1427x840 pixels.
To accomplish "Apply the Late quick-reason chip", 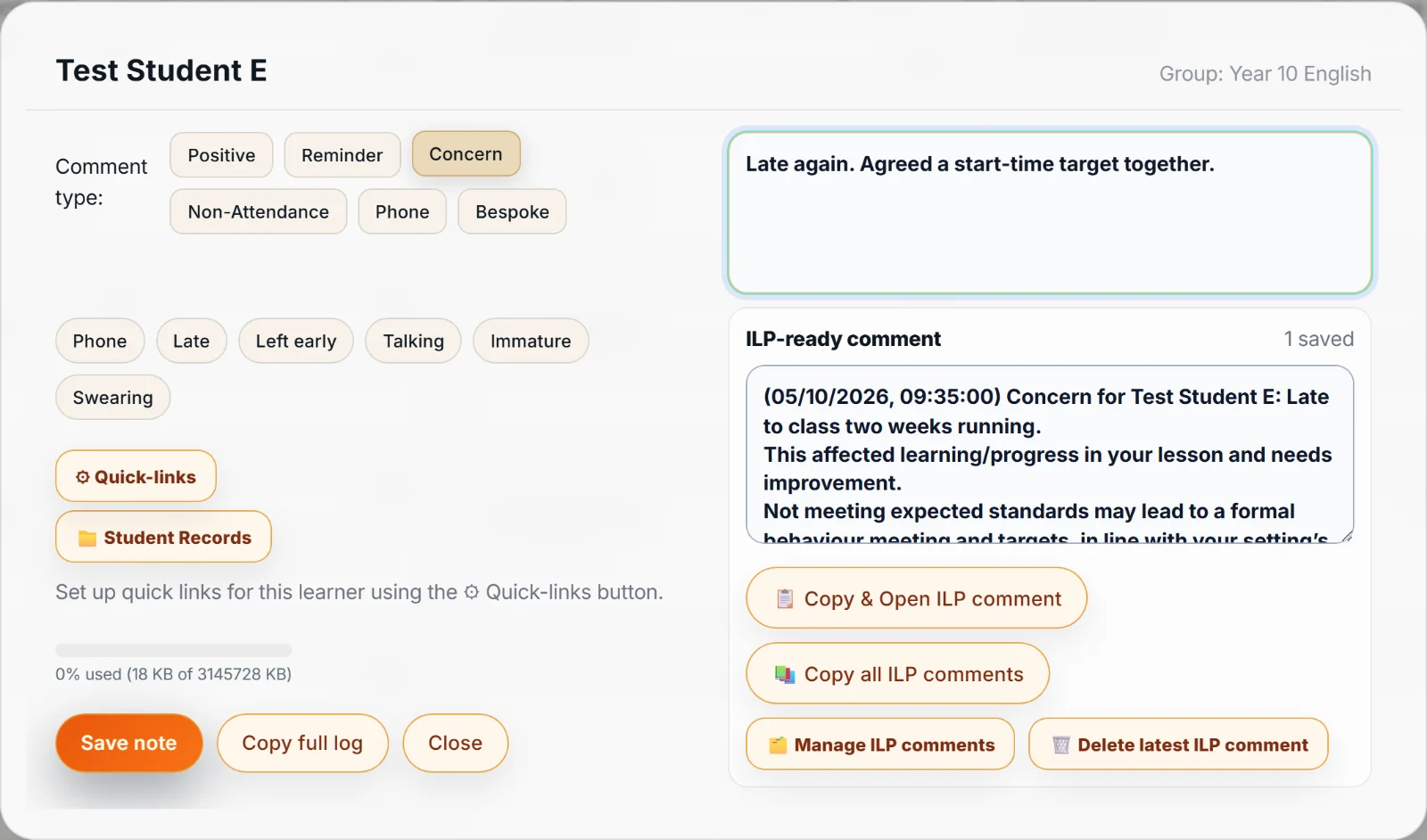I will click(x=191, y=341).
